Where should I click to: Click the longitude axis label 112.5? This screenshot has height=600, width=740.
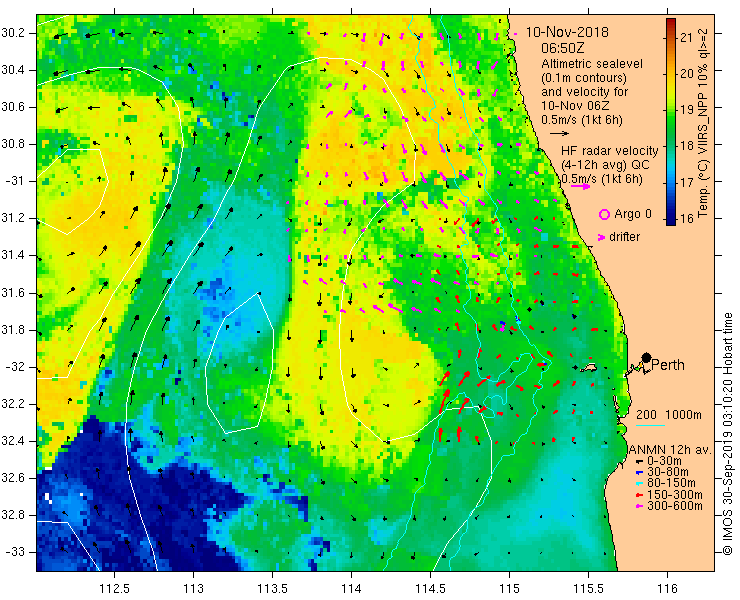[115, 588]
